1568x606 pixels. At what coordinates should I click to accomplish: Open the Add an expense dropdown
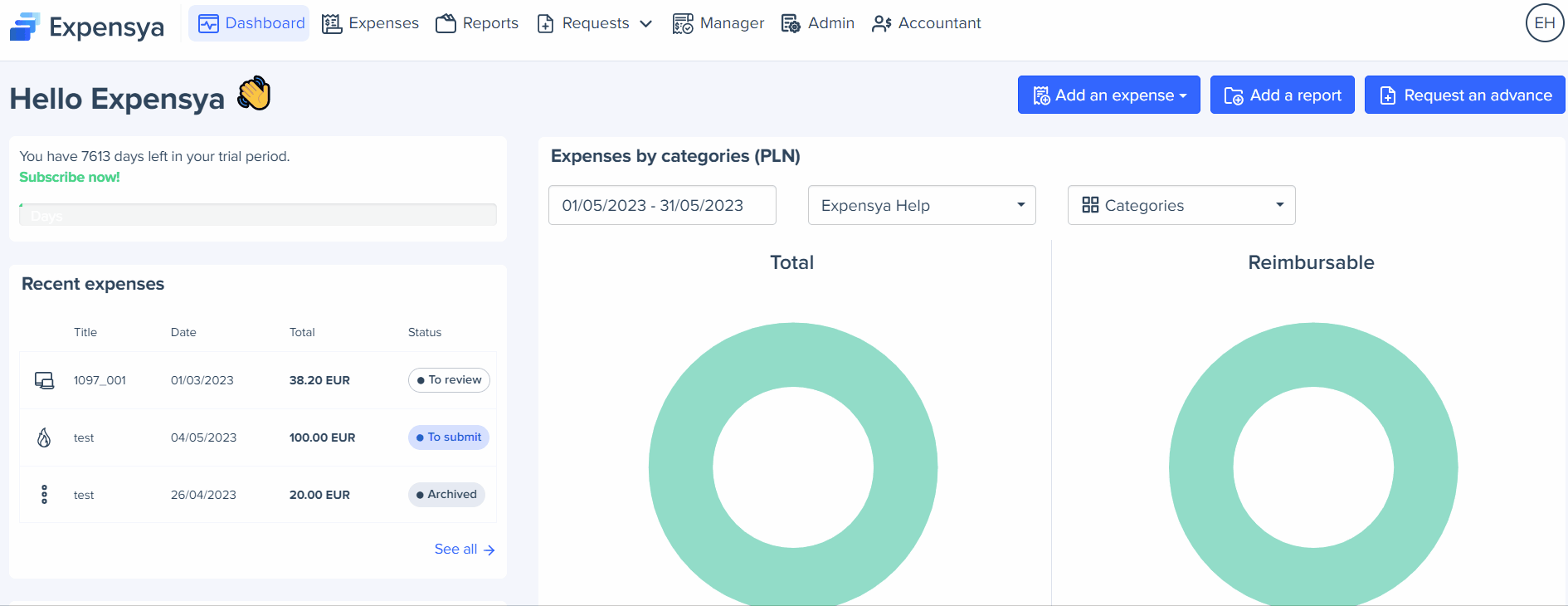[1108, 95]
